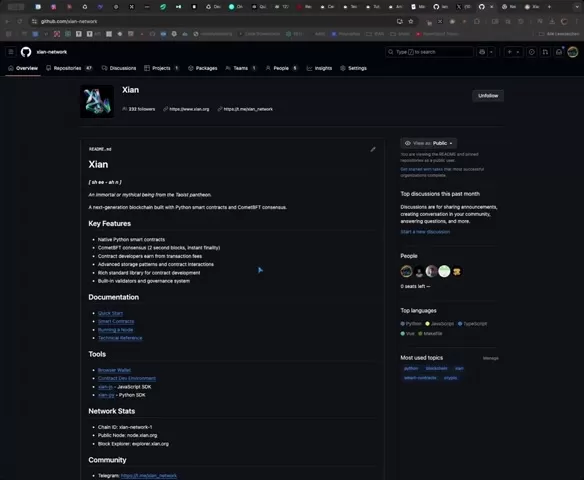
Task: Click the Xian organization avatar image
Action: [x=97, y=101]
